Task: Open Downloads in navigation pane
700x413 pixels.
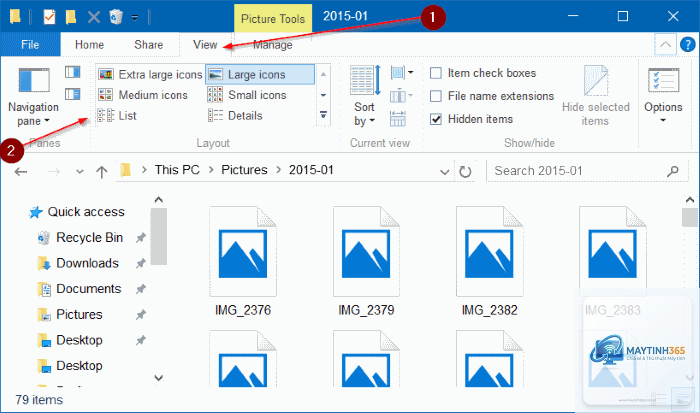Action: pos(79,263)
